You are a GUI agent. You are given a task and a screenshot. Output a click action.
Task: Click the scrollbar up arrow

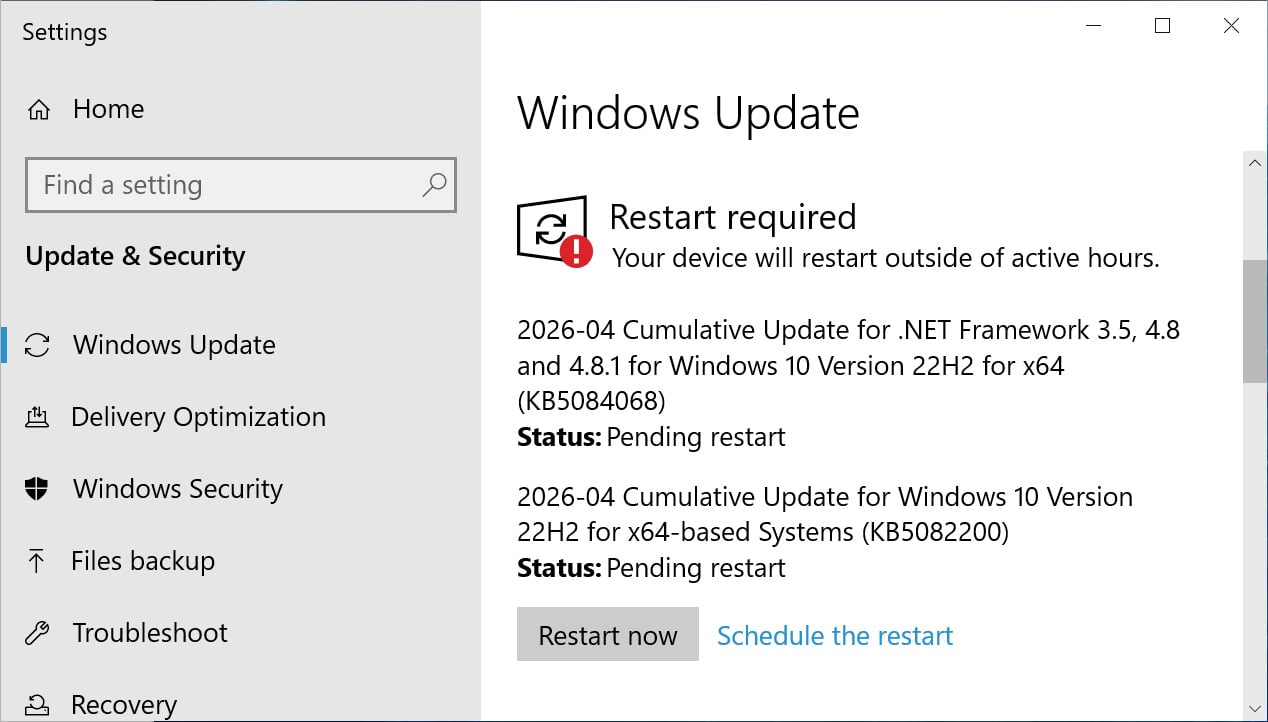click(1255, 162)
